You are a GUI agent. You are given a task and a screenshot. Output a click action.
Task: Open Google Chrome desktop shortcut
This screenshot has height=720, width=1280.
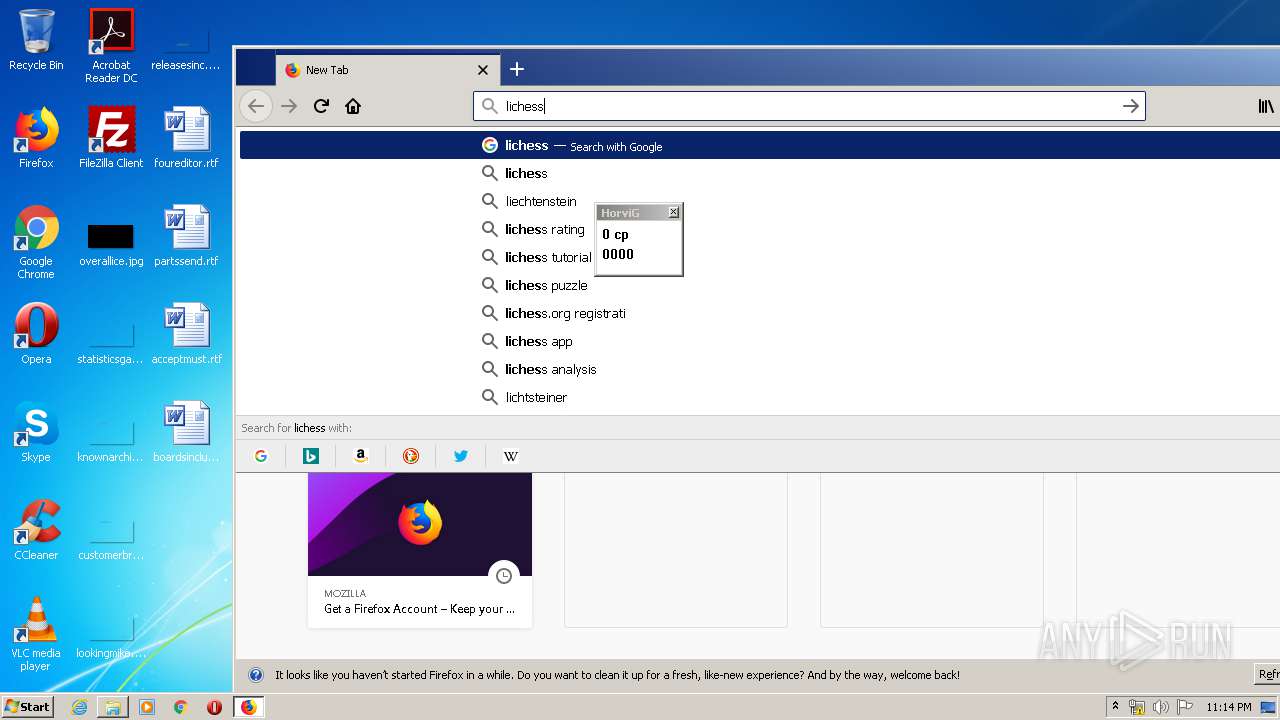point(36,242)
